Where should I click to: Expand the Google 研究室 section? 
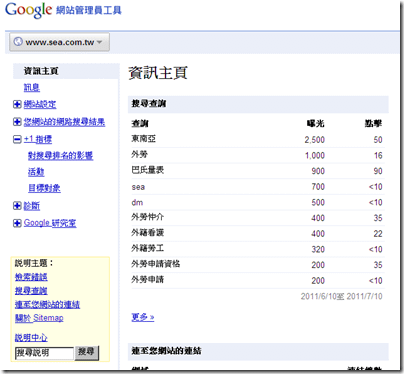(x=17, y=223)
